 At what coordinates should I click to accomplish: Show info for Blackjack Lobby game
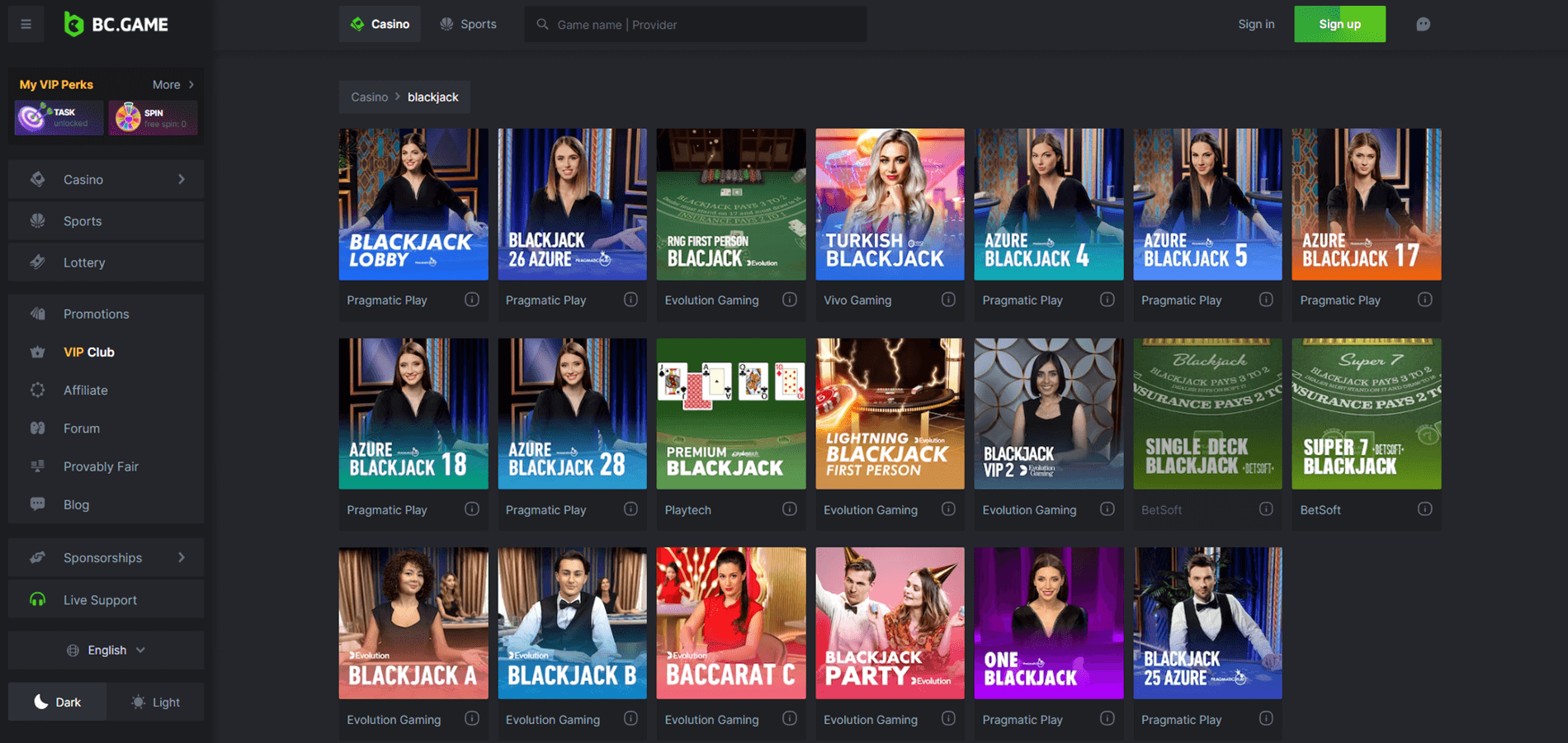click(472, 300)
